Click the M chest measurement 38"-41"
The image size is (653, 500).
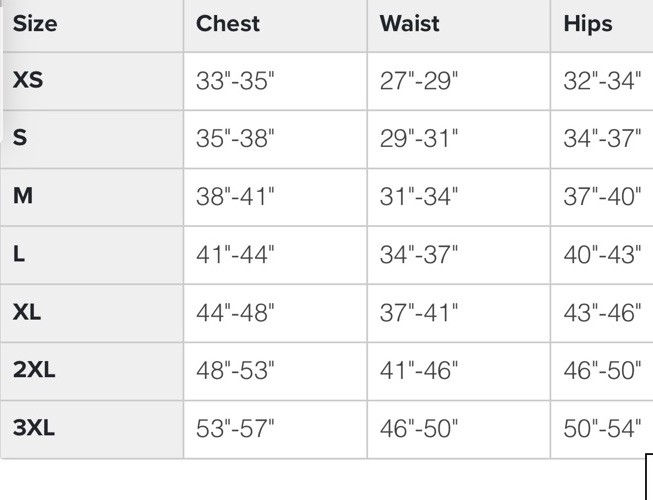tap(235, 198)
